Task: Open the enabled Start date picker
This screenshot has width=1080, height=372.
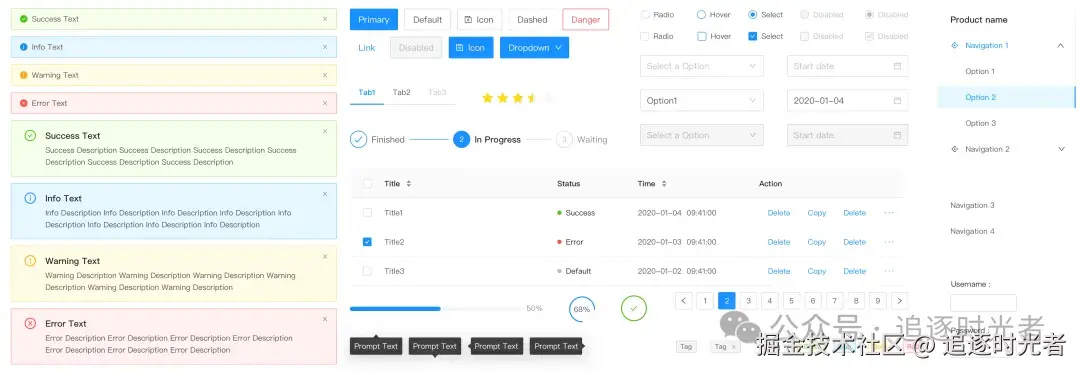Action: coord(847,66)
